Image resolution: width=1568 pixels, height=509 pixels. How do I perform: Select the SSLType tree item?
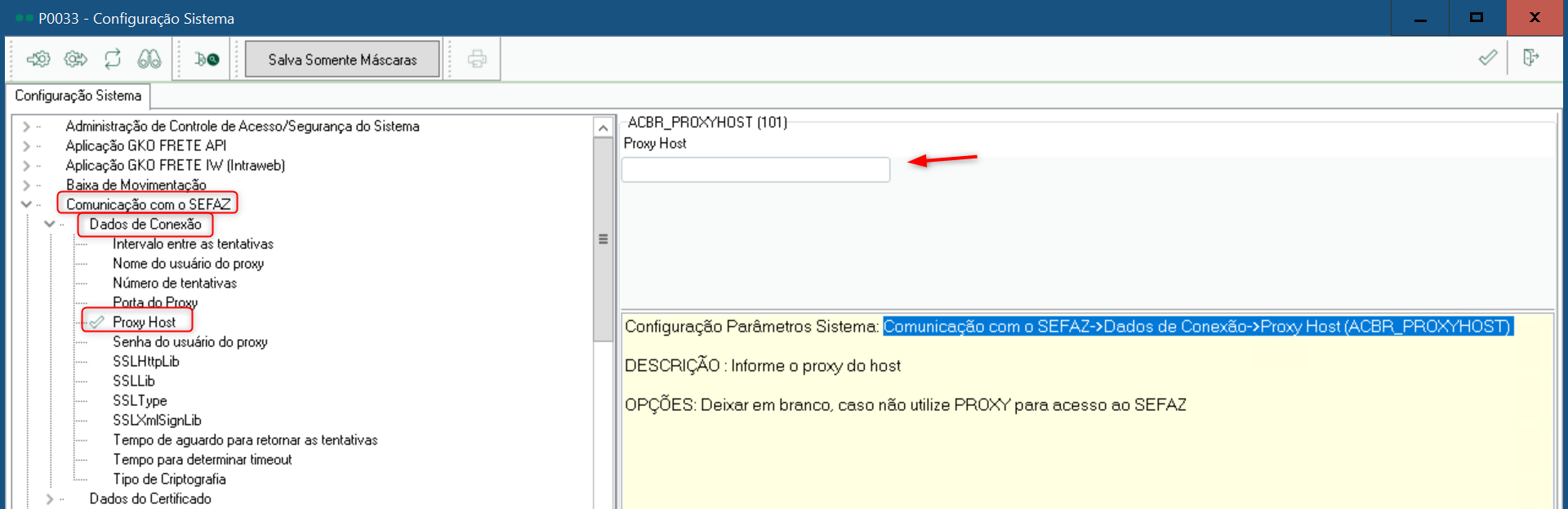coord(140,400)
